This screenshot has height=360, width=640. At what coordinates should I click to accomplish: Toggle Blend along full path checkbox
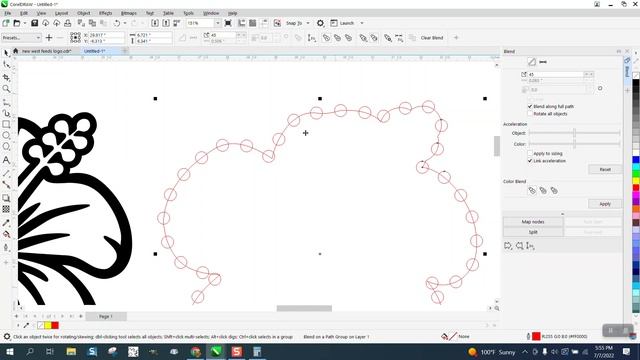point(530,107)
